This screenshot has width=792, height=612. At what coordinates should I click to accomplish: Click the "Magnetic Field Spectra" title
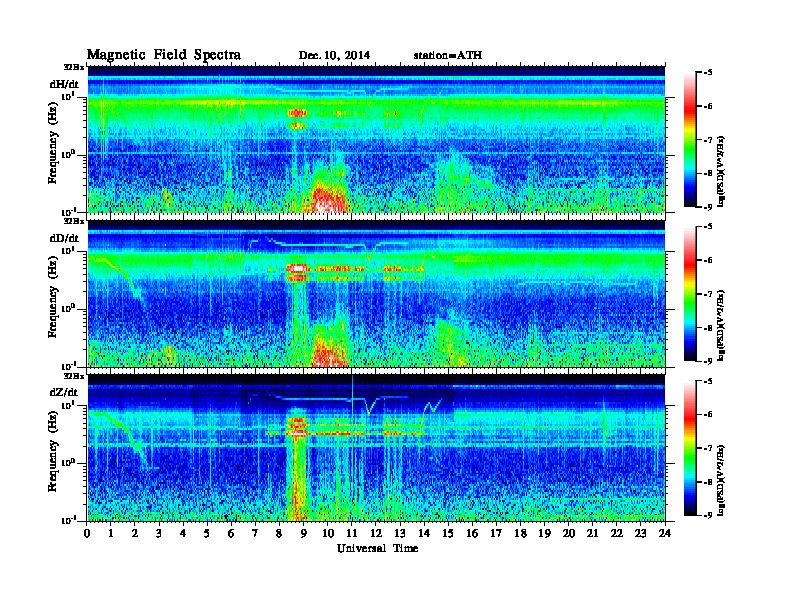(x=164, y=55)
